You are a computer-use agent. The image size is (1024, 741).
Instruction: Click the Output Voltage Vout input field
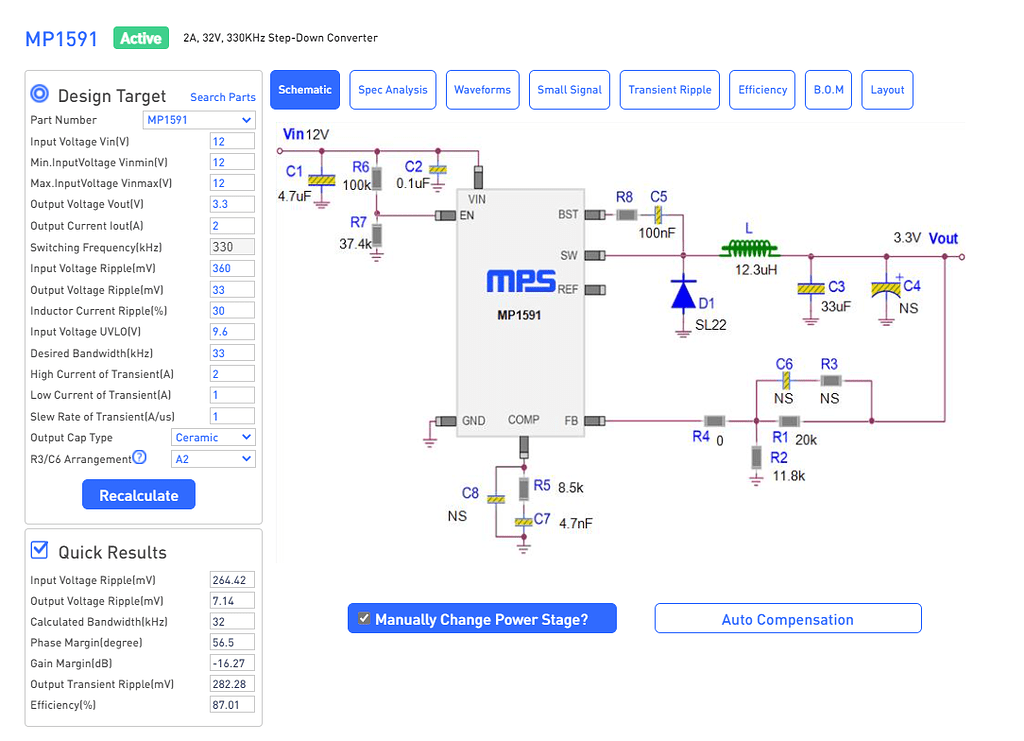(232, 203)
